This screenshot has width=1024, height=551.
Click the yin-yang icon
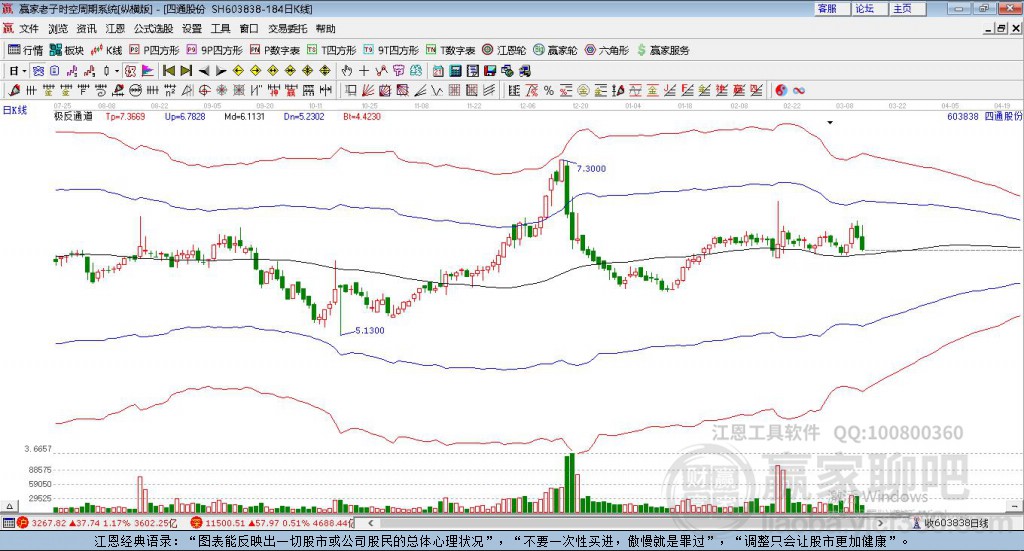coord(781,90)
